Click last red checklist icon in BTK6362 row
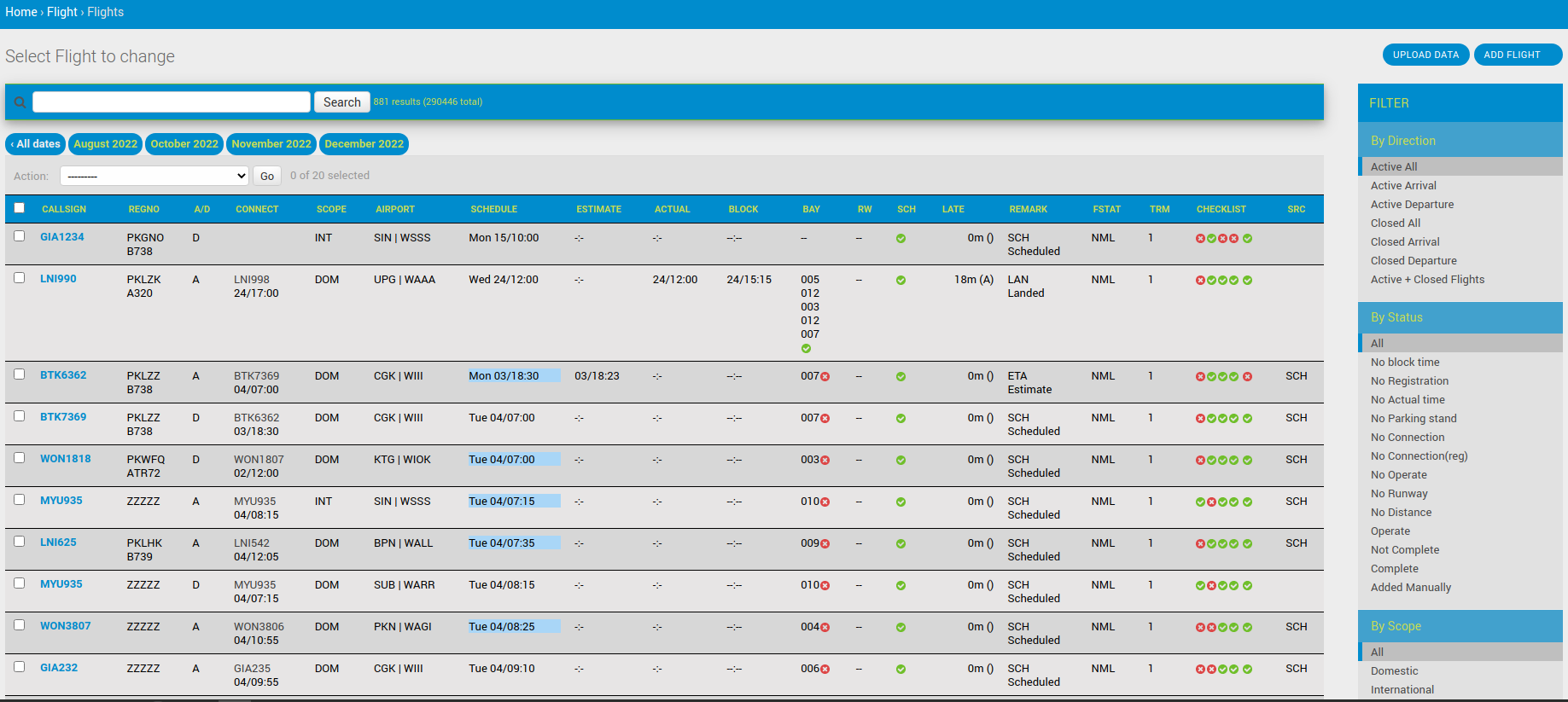The width and height of the screenshot is (1568, 702). click(1247, 377)
